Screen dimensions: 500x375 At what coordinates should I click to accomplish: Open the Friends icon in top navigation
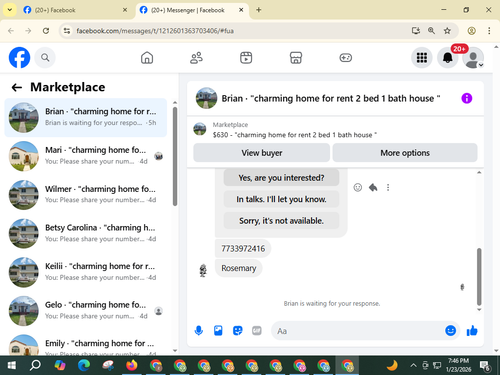tap(196, 58)
